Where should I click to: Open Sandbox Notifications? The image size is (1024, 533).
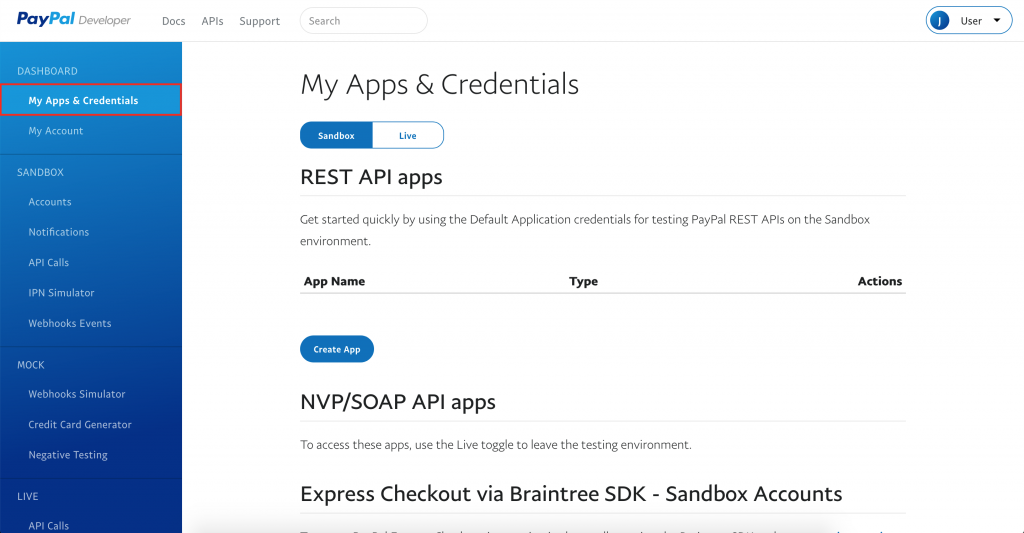(x=59, y=232)
